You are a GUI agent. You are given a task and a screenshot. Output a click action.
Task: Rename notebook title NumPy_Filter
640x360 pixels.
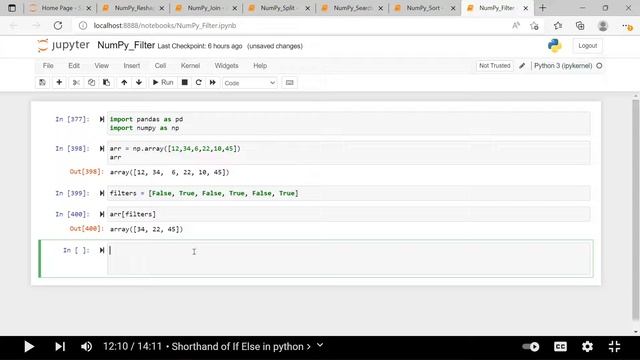click(x=126, y=45)
